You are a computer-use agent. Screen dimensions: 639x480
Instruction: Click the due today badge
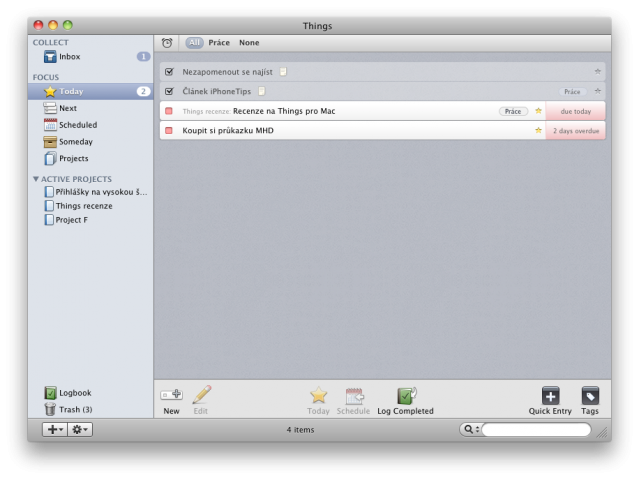[x=575, y=111]
